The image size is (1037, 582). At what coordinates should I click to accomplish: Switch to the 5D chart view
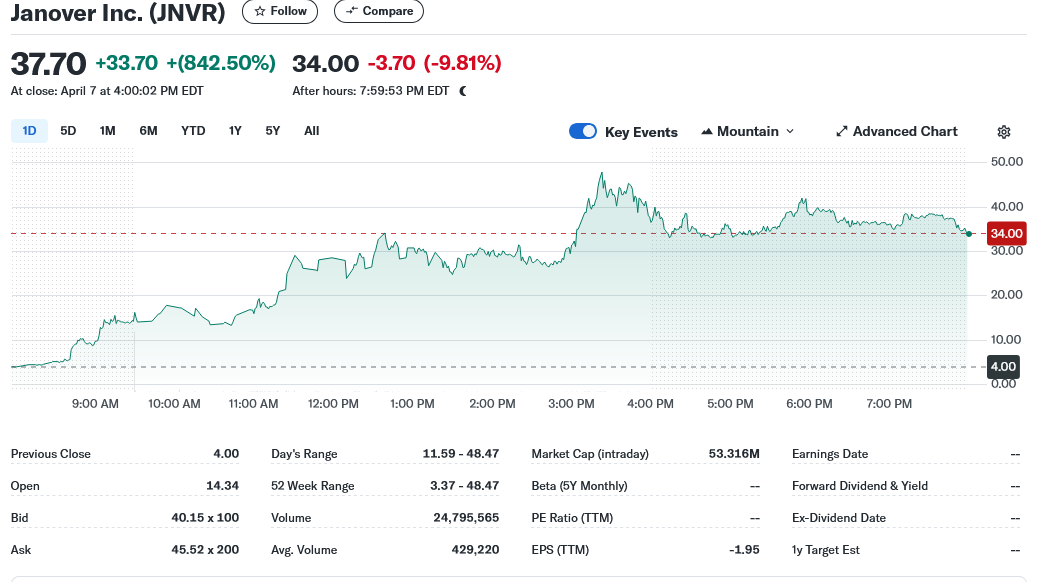(x=67, y=130)
